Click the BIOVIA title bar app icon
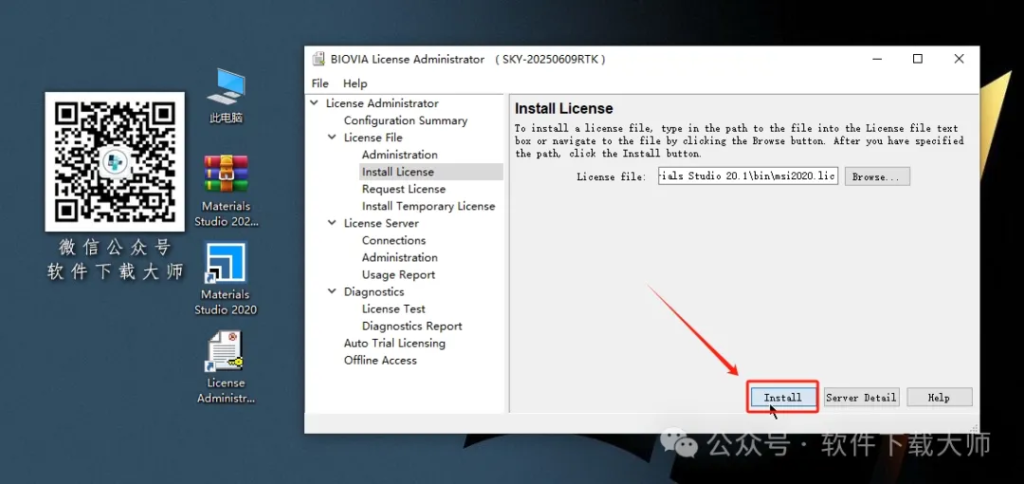The width and height of the screenshot is (1024, 484). 319,59
